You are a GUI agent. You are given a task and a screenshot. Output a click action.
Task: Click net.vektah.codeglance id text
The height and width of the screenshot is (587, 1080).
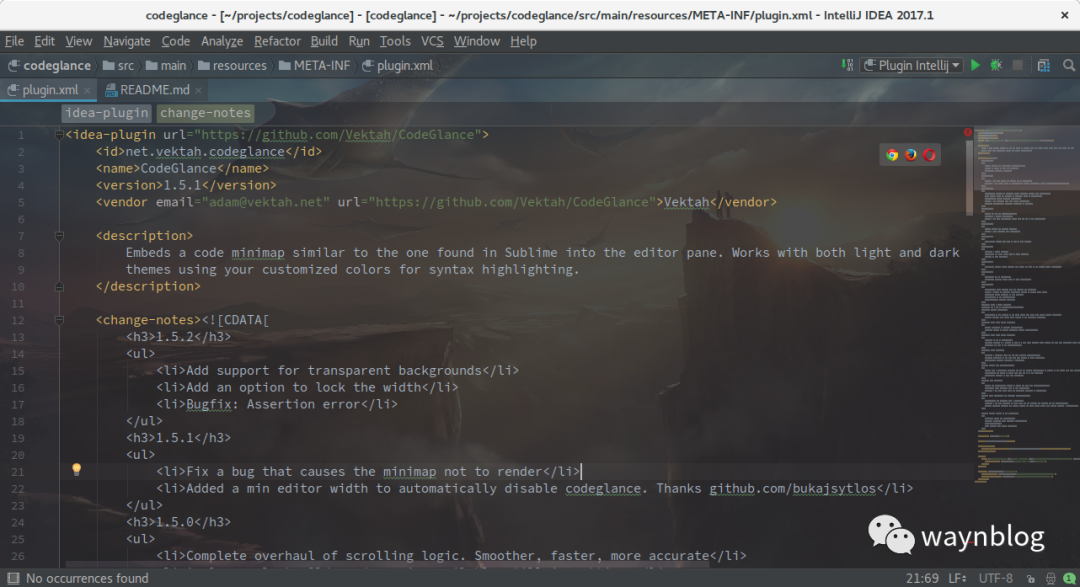coord(205,152)
